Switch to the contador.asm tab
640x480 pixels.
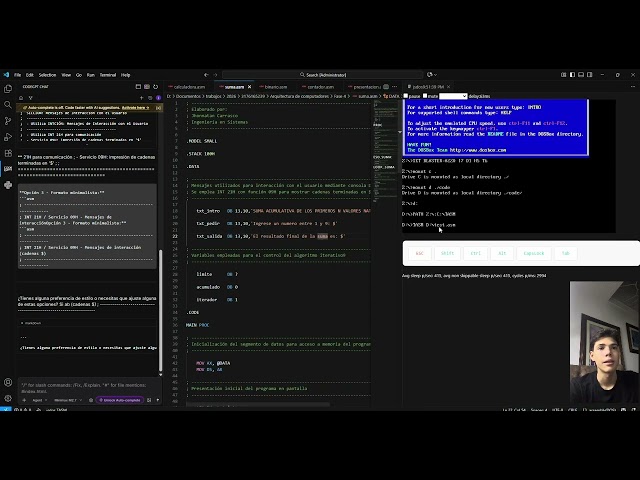pyautogui.click(x=320, y=87)
